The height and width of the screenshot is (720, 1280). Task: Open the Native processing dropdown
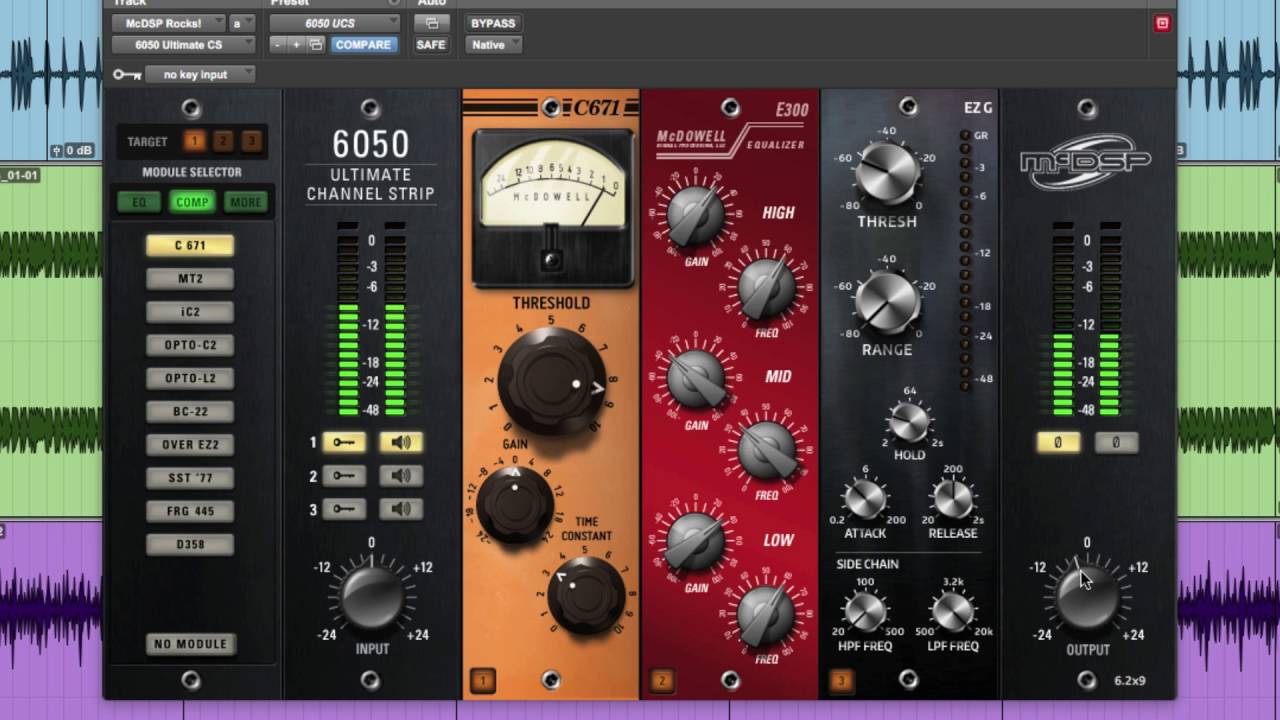point(494,45)
